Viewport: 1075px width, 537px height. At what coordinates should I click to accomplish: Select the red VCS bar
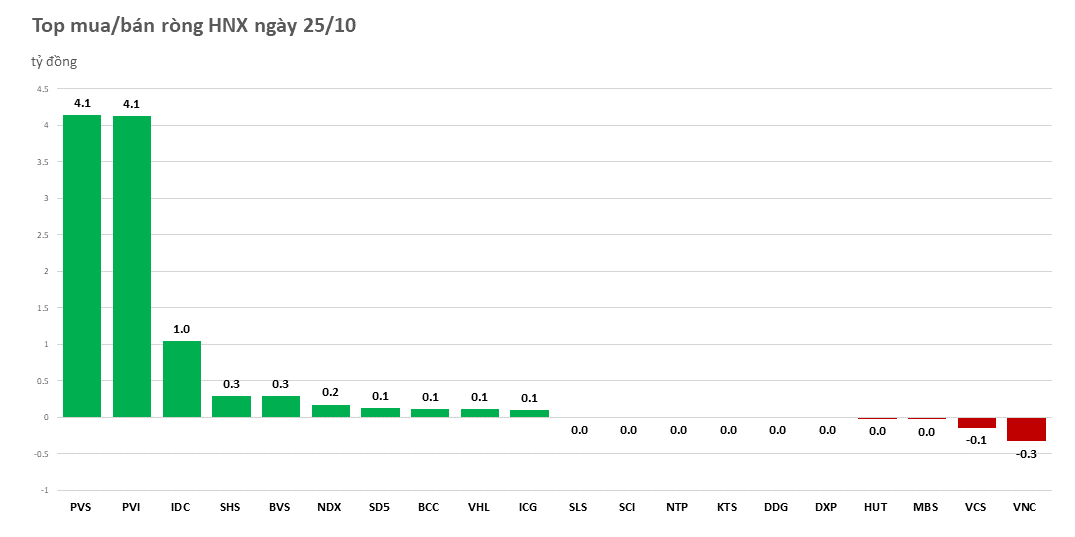tap(976, 423)
